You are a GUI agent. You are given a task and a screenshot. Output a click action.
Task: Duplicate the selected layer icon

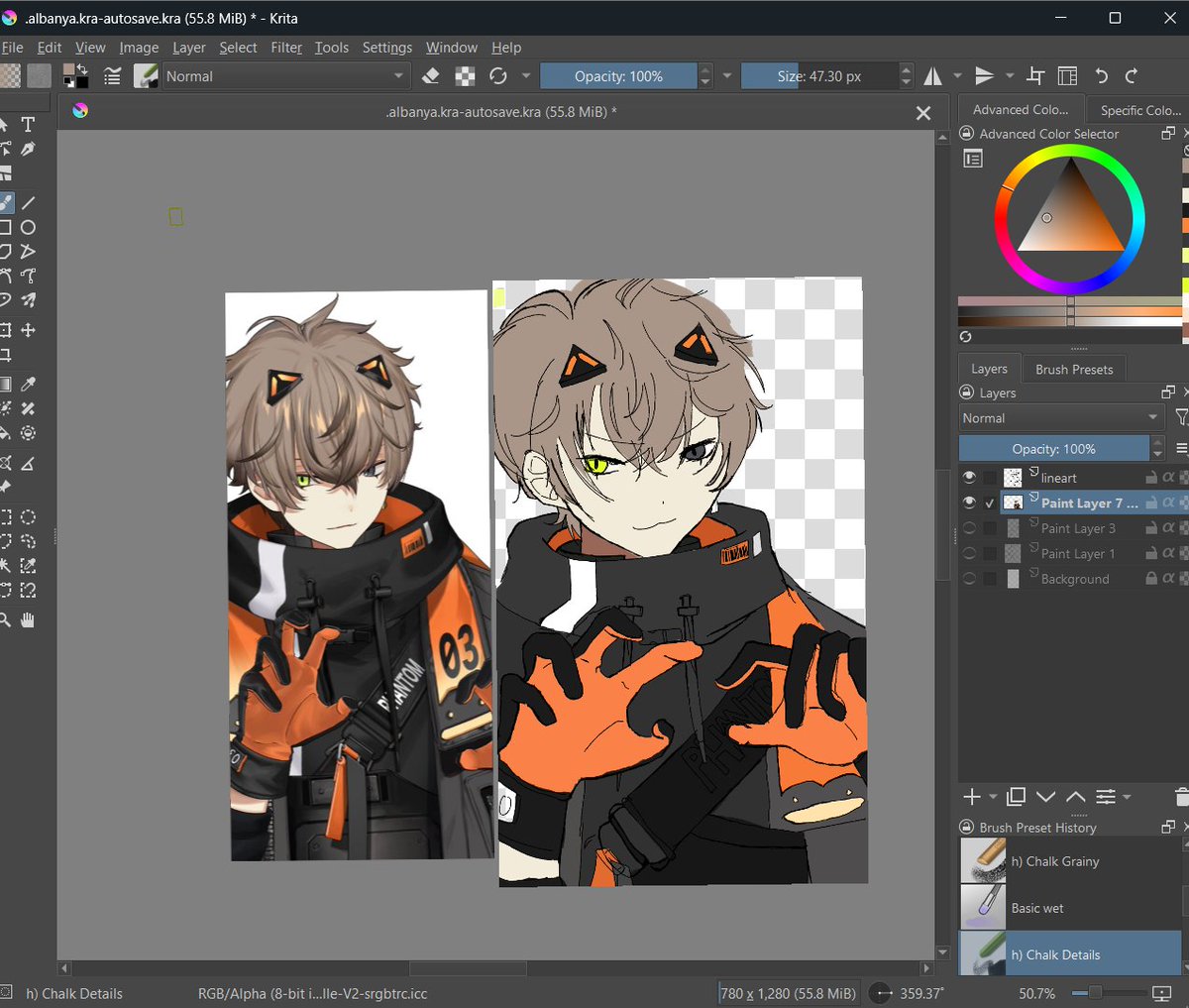1016,797
